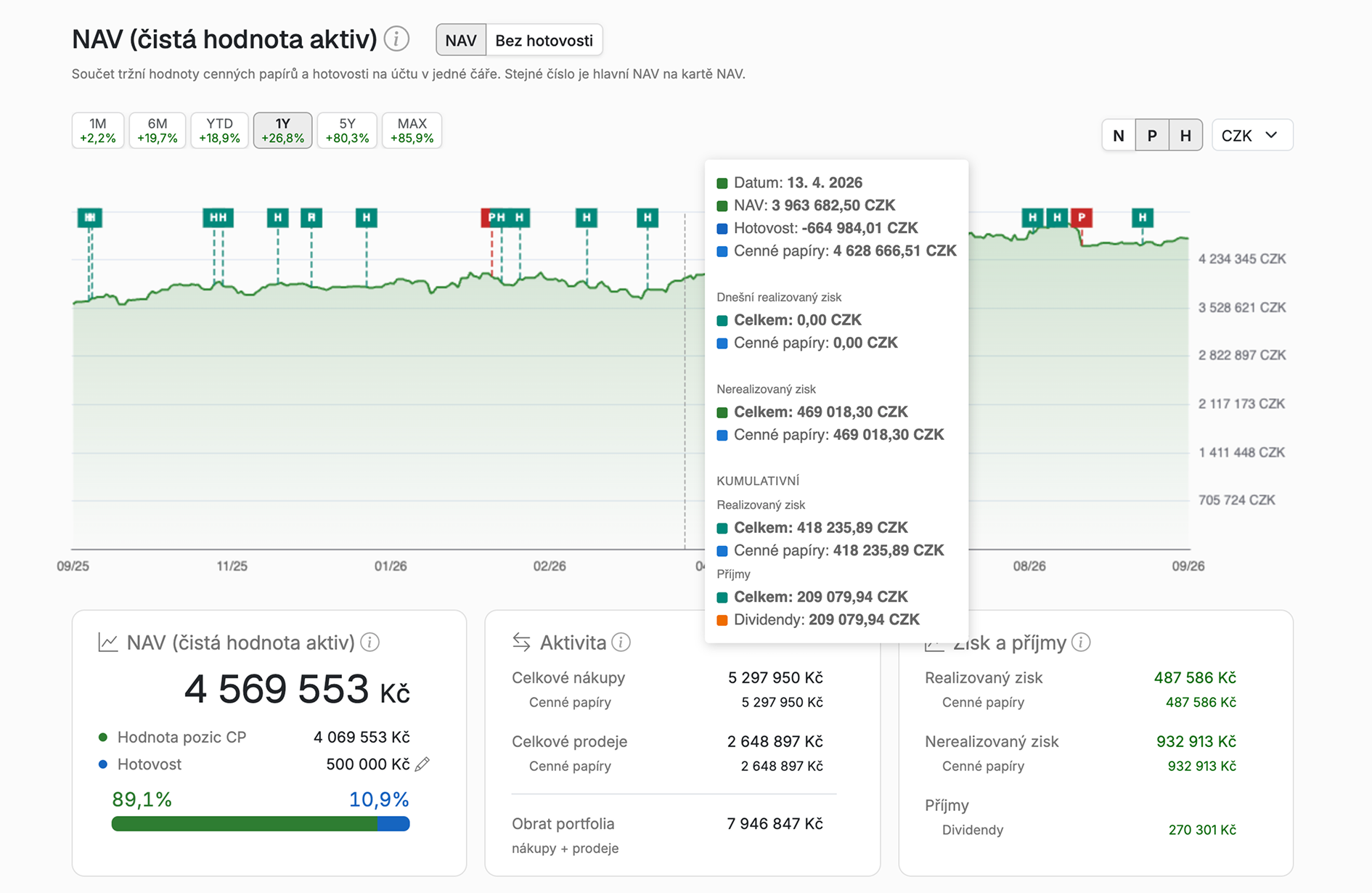Select the 5Y range button

coord(347,131)
